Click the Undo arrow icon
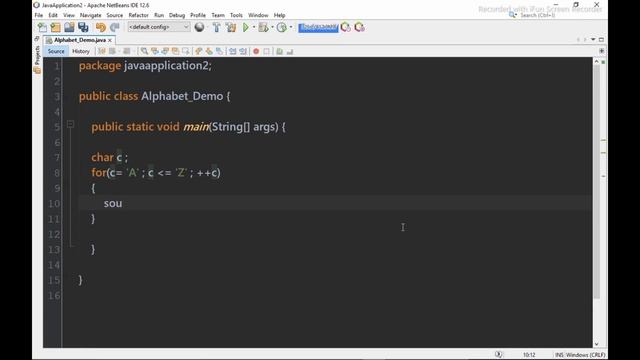640x360 pixels. point(100,27)
